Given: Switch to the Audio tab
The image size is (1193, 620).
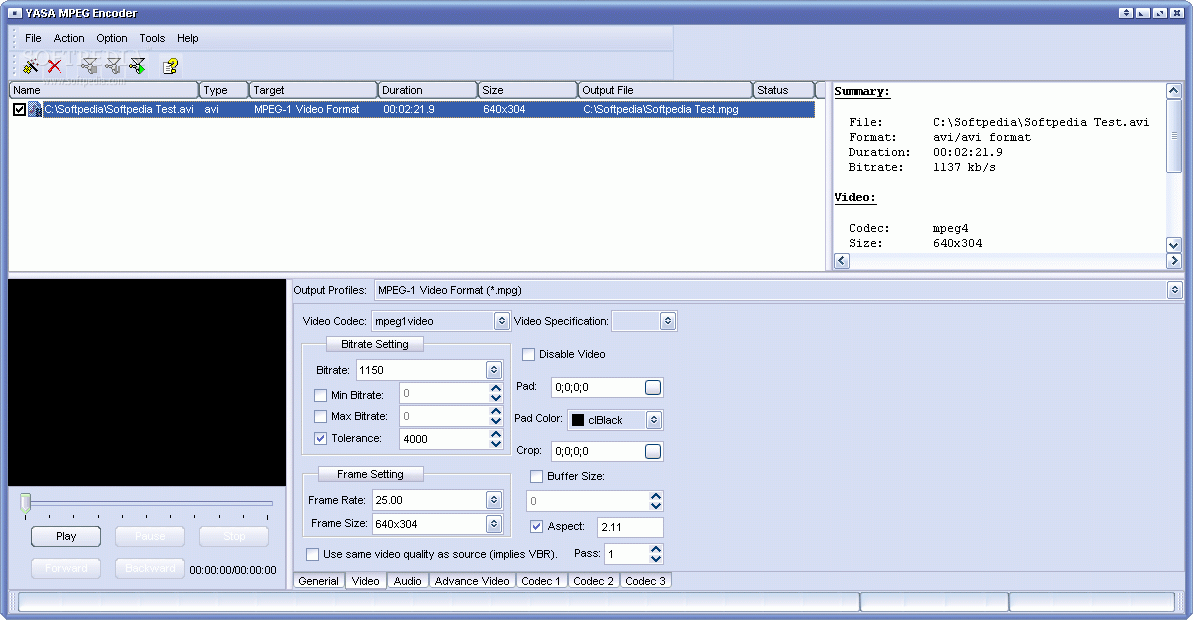Looking at the screenshot, I should (407, 581).
